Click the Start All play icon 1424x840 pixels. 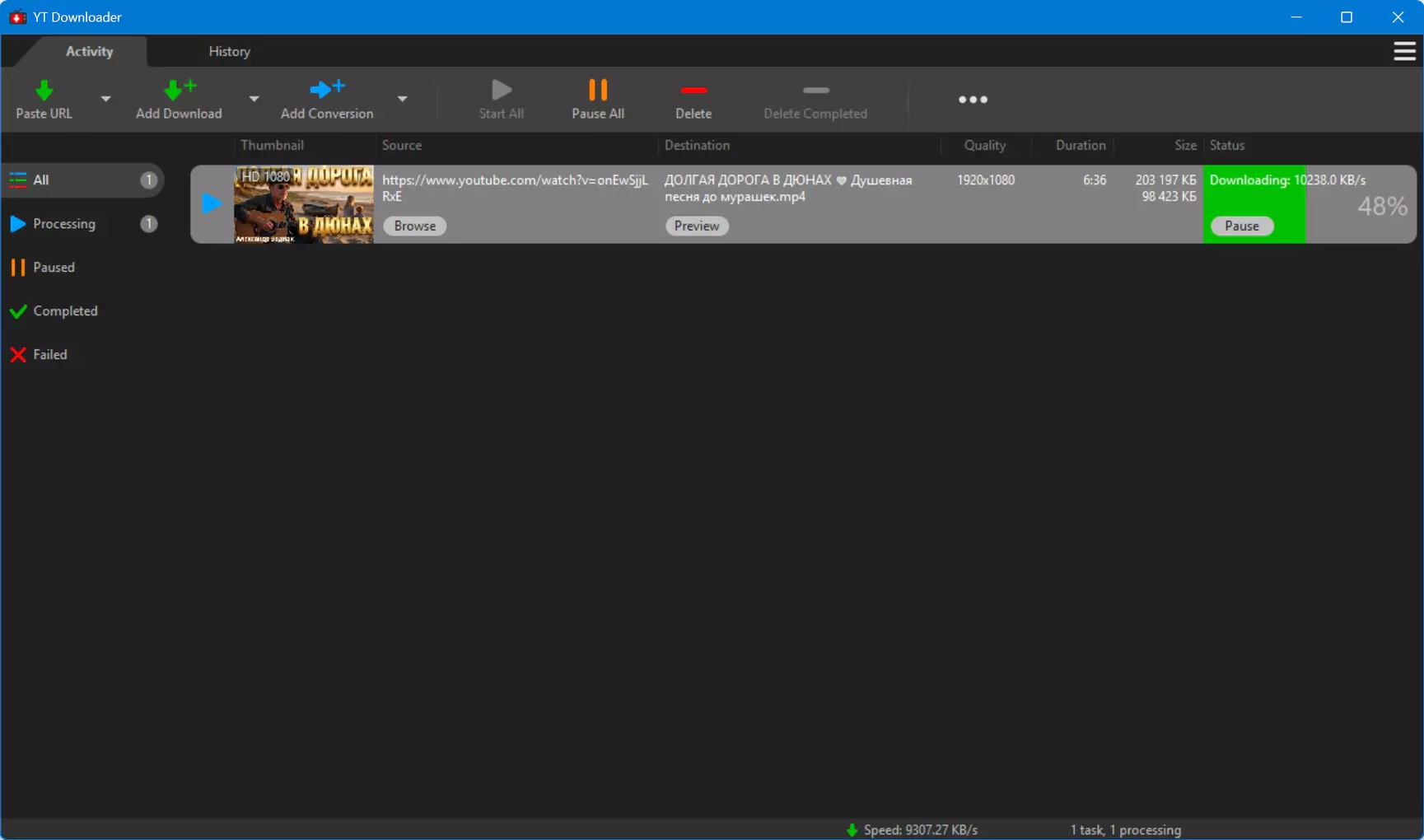pyautogui.click(x=502, y=89)
